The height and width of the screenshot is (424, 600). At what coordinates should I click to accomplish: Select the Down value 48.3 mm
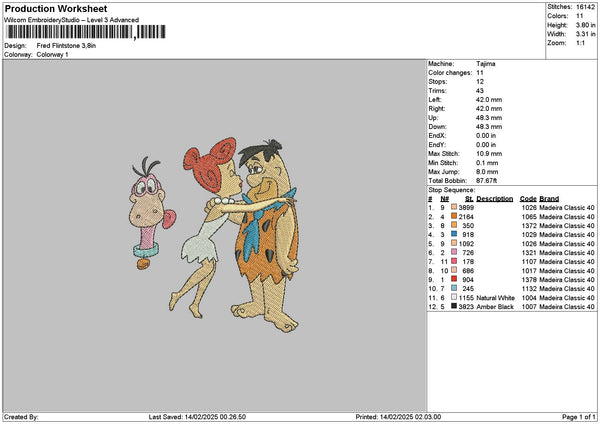(x=489, y=127)
